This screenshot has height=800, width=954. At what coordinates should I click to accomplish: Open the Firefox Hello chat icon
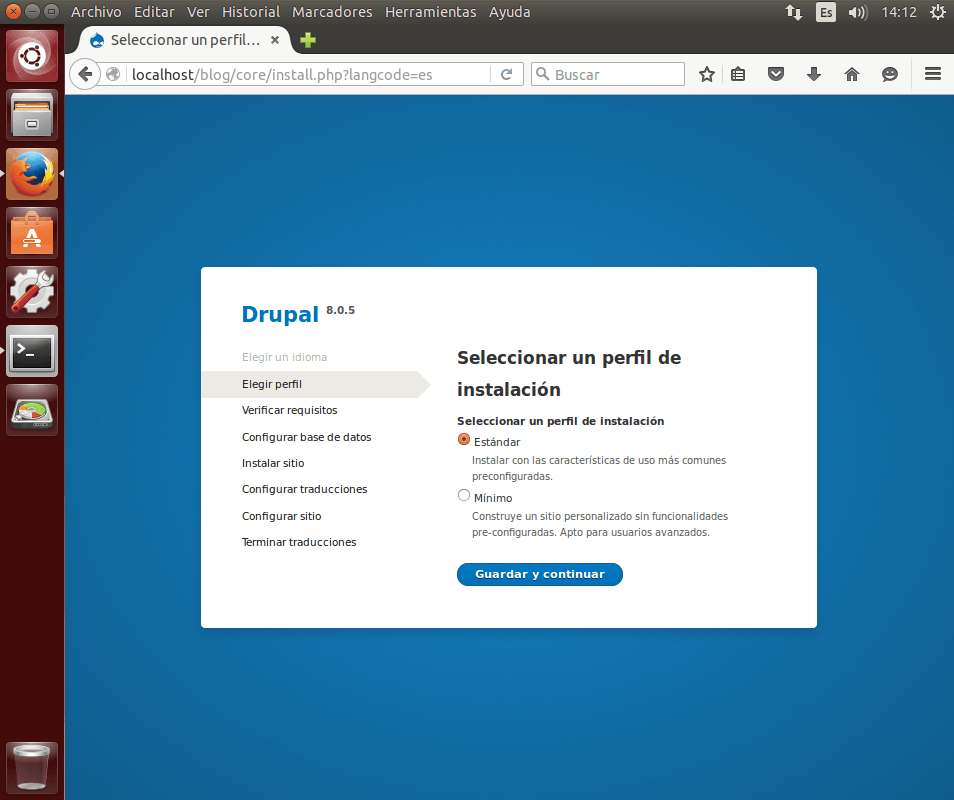pyautogui.click(x=890, y=74)
